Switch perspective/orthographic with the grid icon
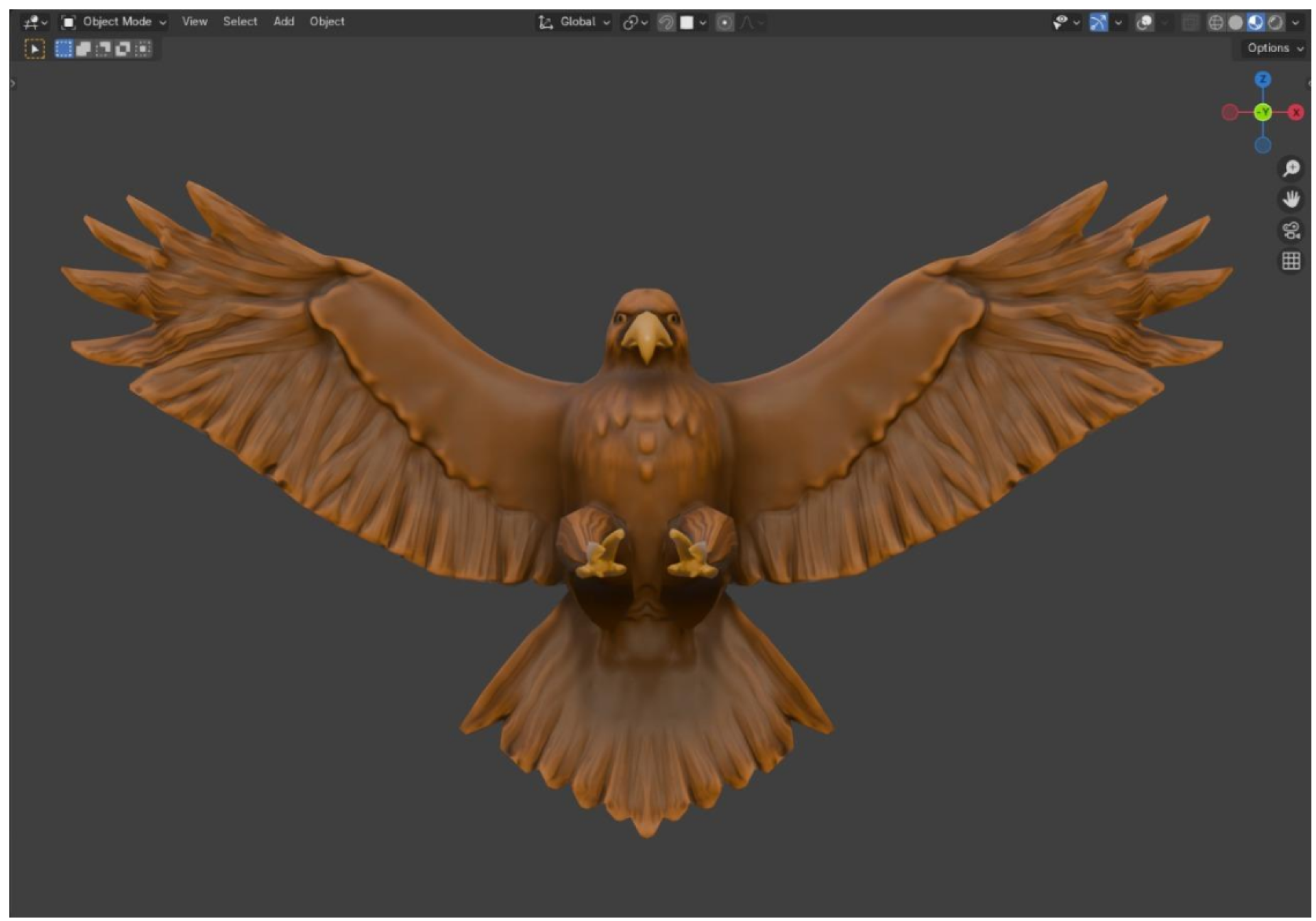 click(x=1291, y=261)
